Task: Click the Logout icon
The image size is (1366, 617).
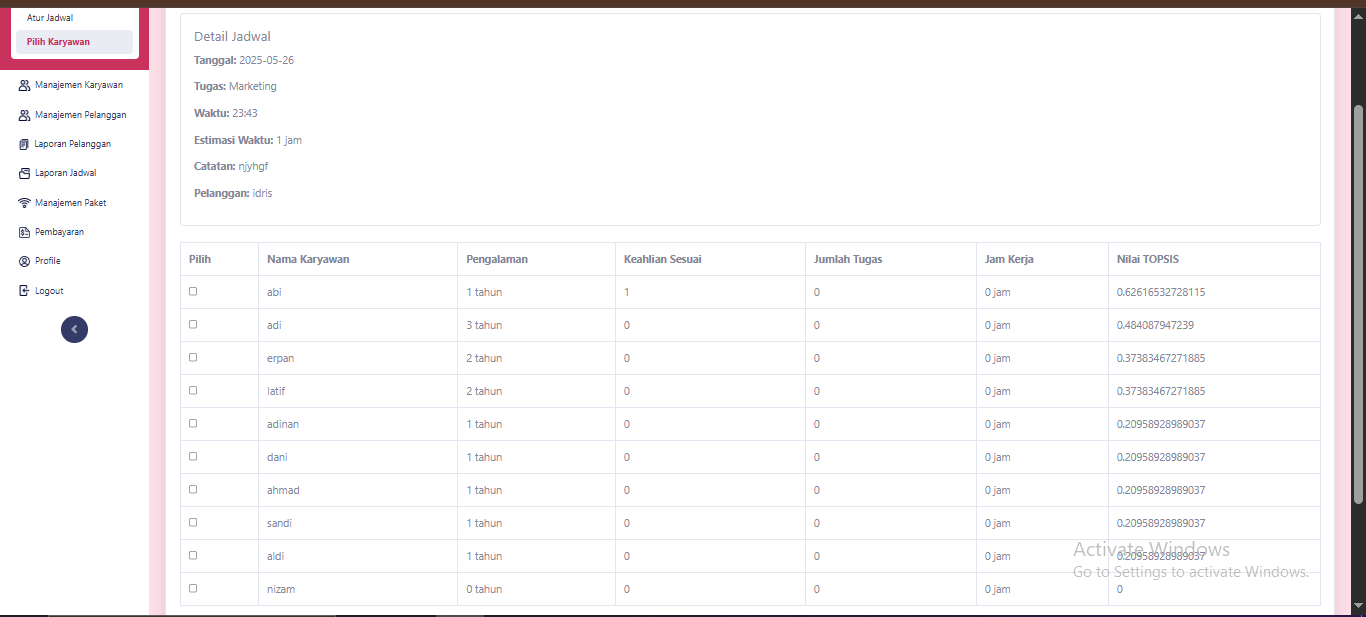Action: click(24, 291)
